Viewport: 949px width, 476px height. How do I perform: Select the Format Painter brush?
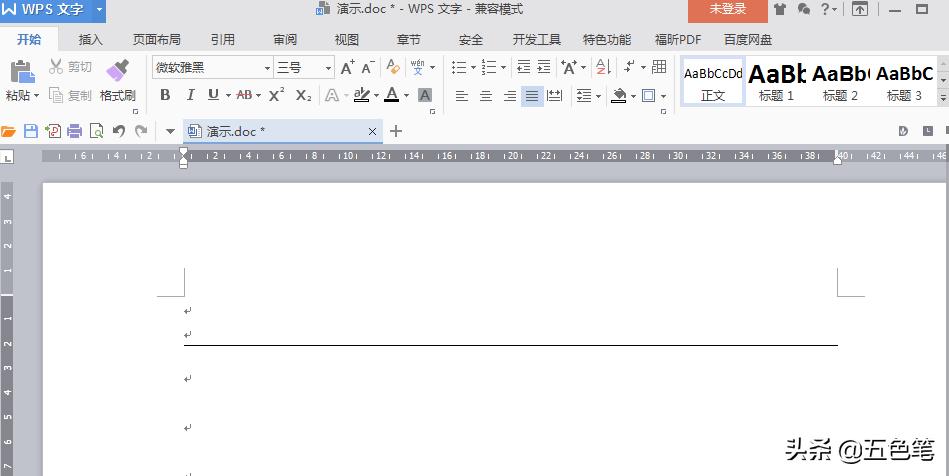click(117, 71)
